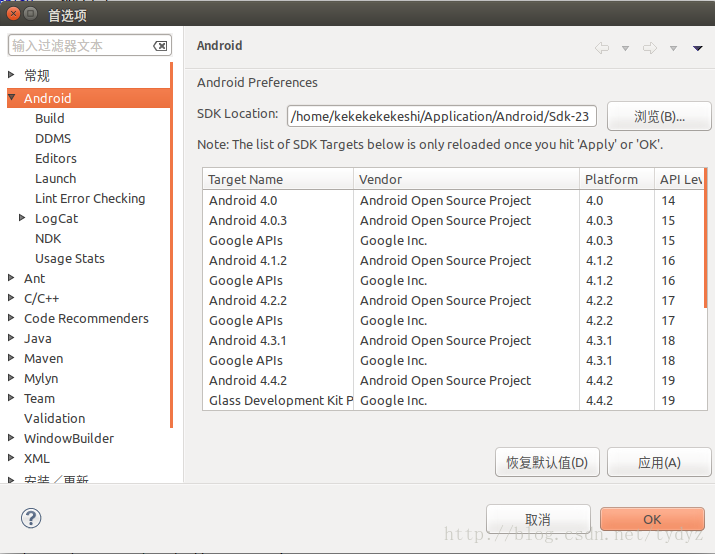Open the Editors preferences page

pos(56,159)
